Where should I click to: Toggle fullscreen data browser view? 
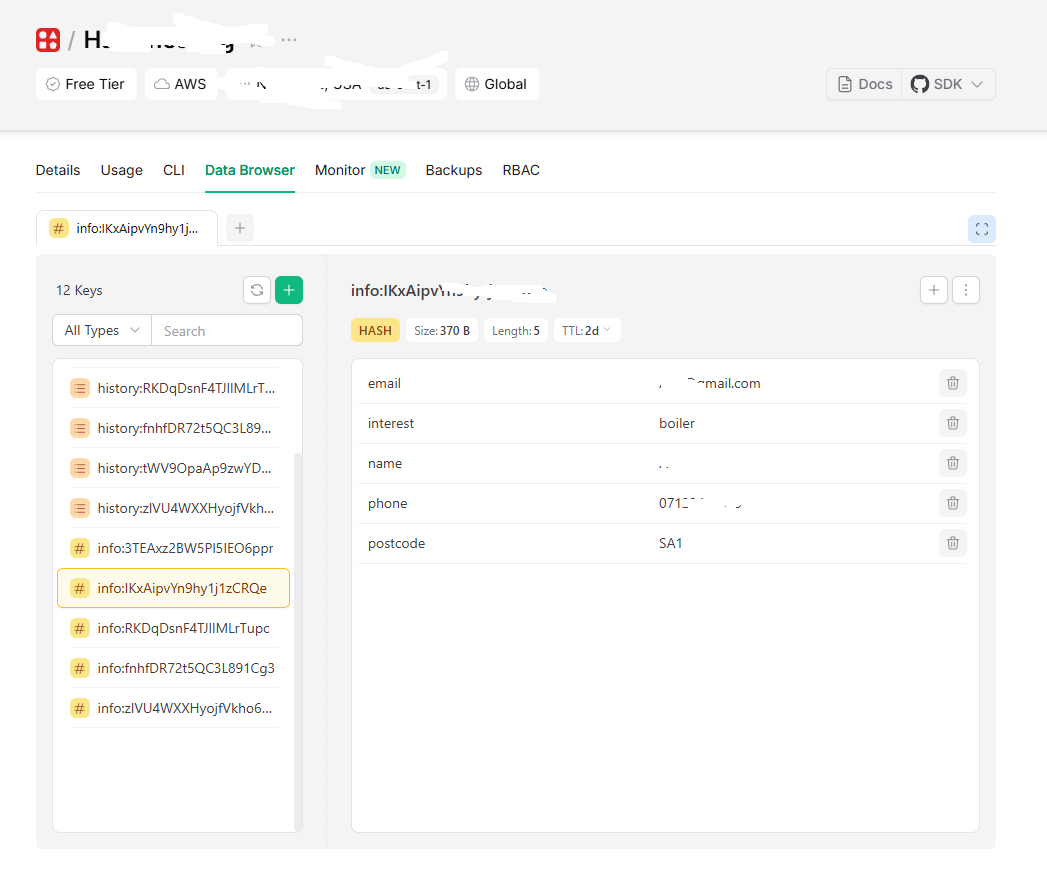tap(982, 229)
